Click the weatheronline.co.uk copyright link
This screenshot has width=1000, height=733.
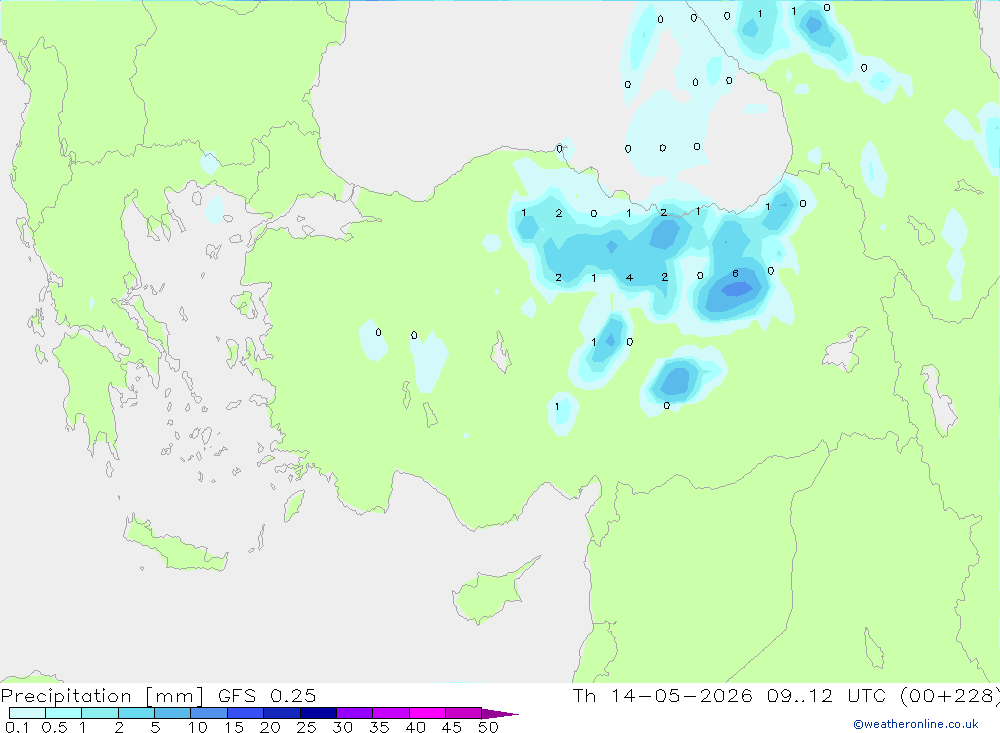pyautogui.click(x=916, y=724)
